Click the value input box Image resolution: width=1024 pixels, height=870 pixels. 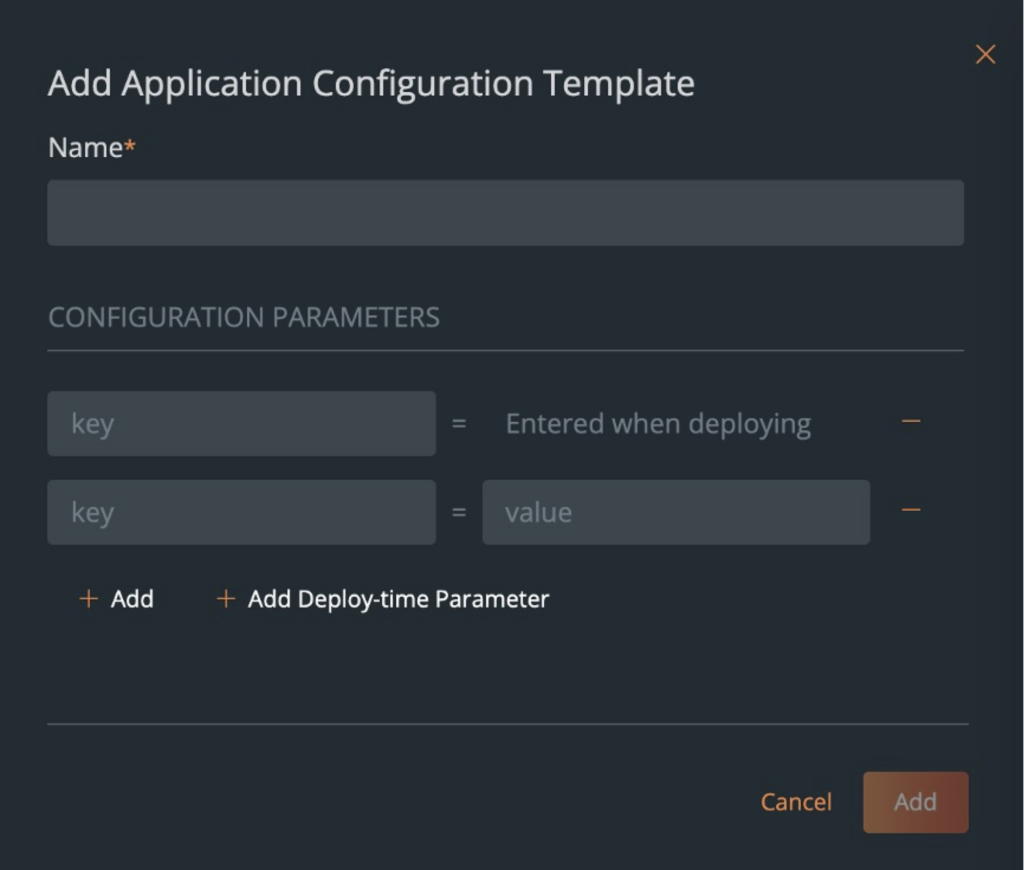pyautogui.click(x=676, y=512)
